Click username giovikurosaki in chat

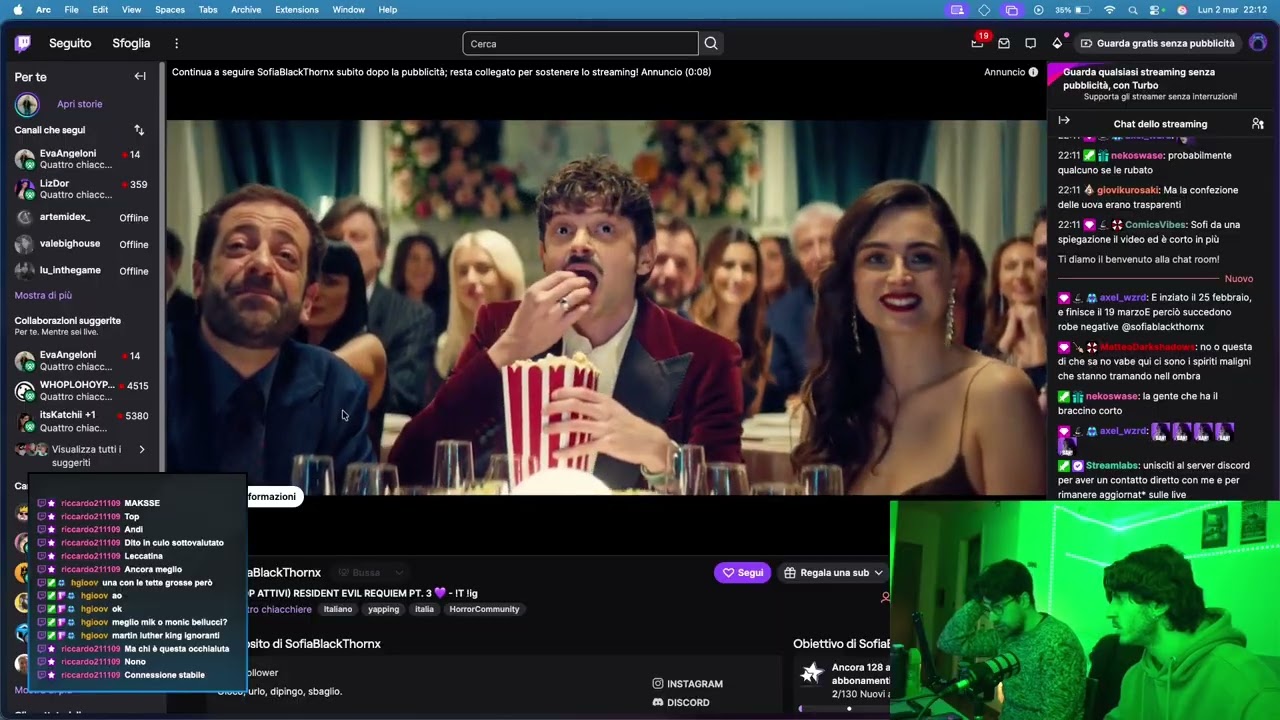[1128, 190]
